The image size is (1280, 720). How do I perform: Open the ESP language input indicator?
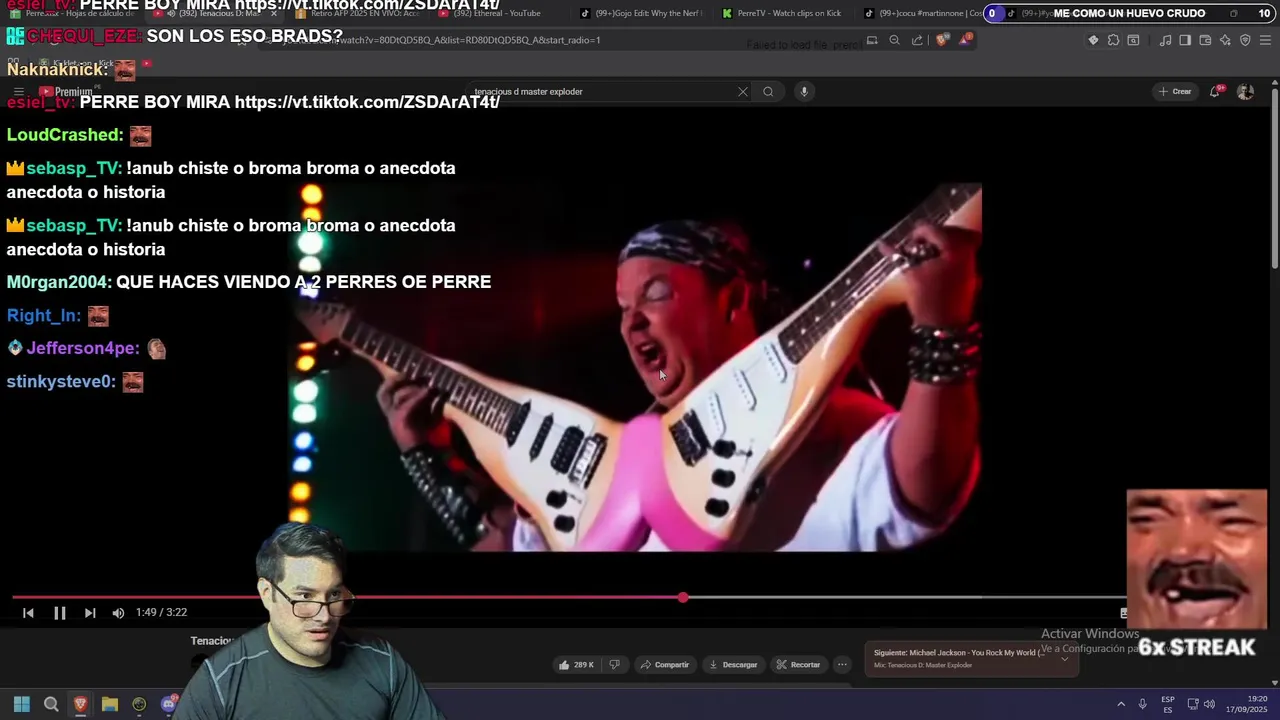pyautogui.click(x=1168, y=704)
